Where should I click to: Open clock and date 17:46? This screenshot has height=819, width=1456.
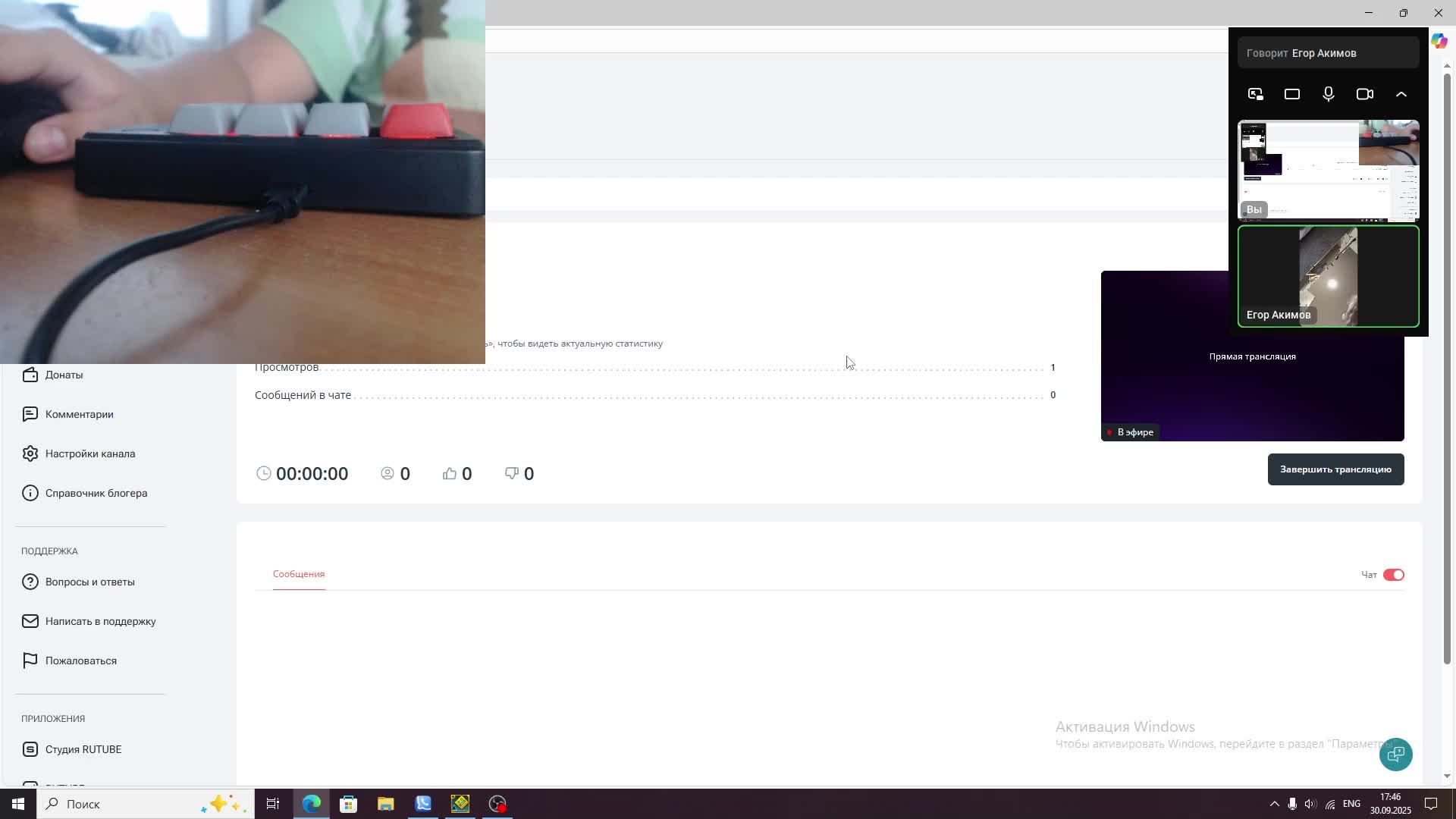pyautogui.click(x=1390, y=804)
